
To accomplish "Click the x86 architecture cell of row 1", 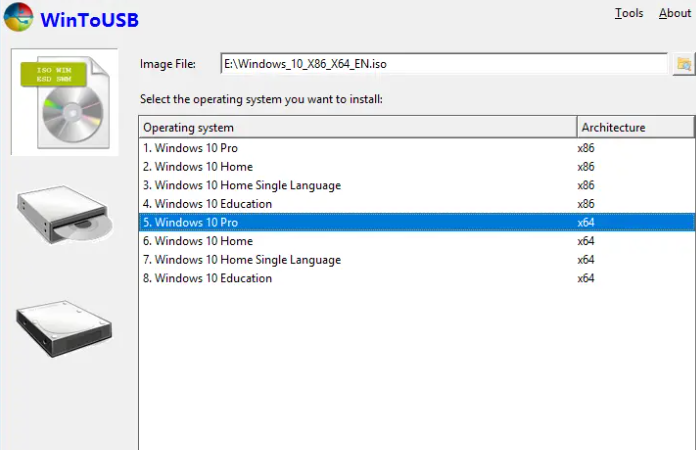I will pyautogui.click(x=585, y=148).
